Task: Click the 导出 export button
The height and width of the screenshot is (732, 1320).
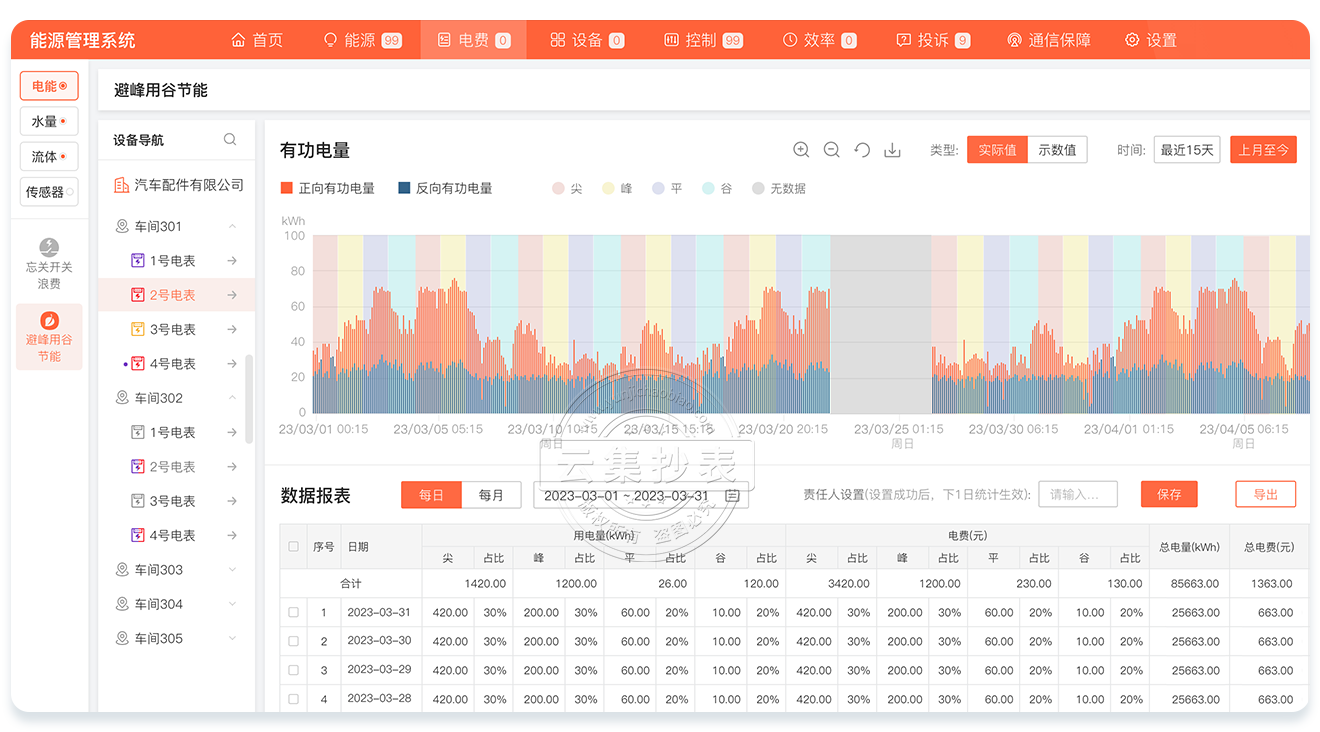Action: coord(1265,494)
